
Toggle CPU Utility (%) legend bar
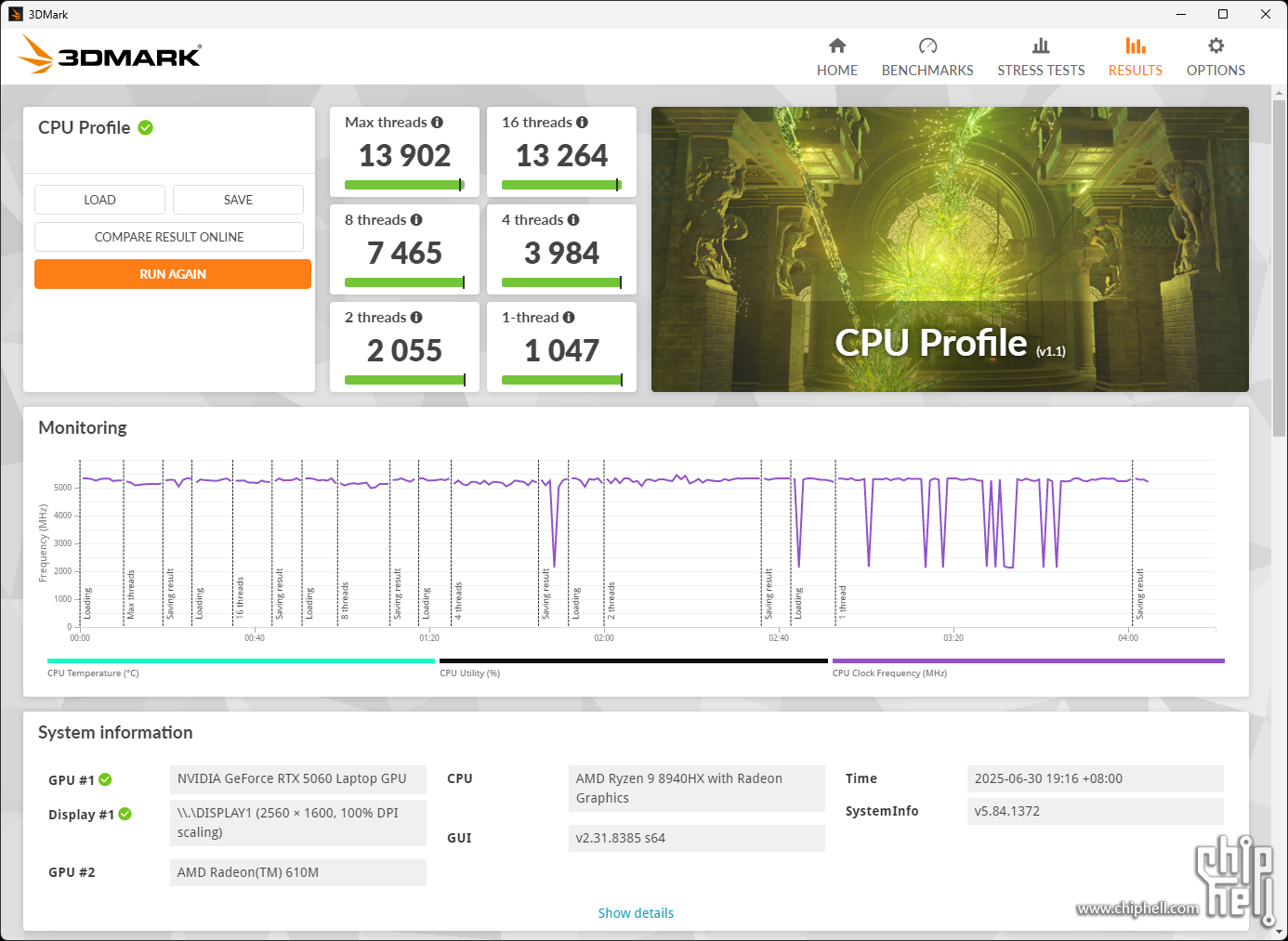[x=633, y=661]
